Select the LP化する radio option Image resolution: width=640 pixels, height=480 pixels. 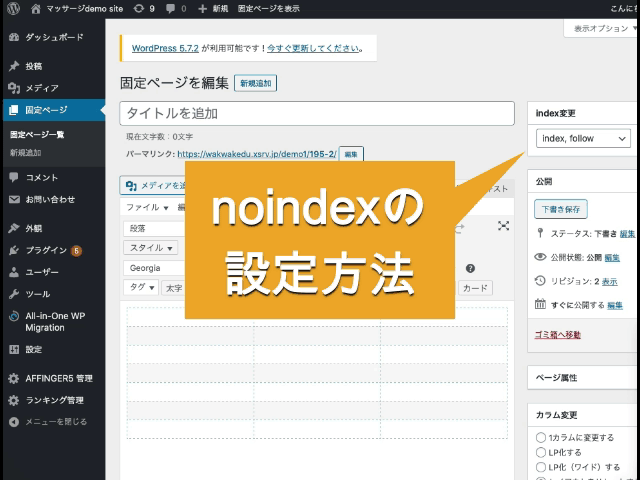541,452
